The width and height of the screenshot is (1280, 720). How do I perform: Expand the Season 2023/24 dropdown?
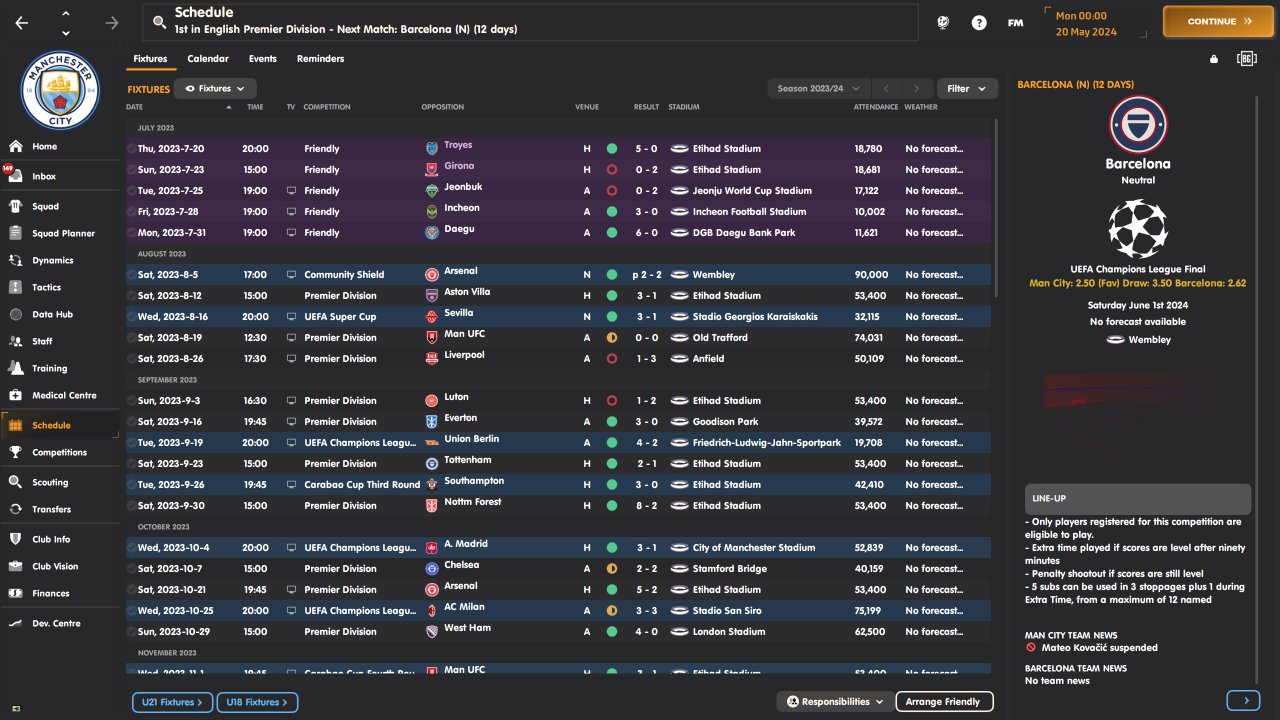pos(819,89)
